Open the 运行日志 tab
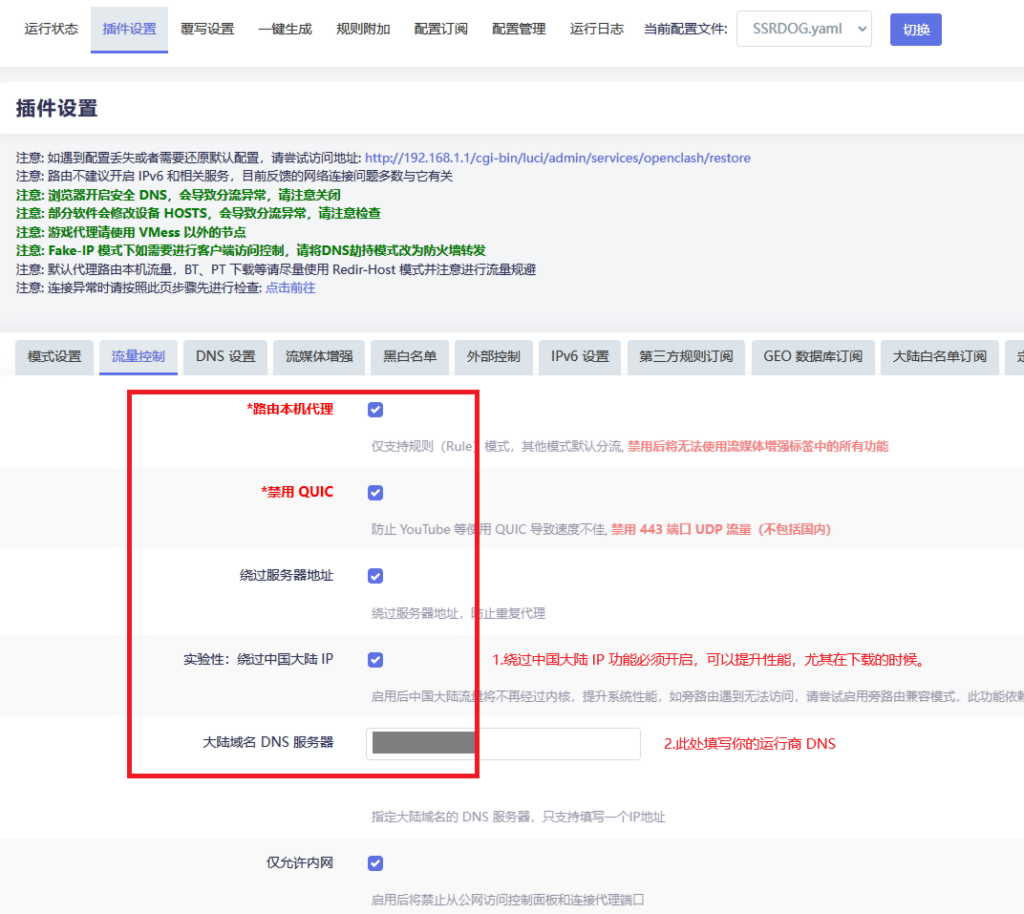1024x914 pixels. 597,29
